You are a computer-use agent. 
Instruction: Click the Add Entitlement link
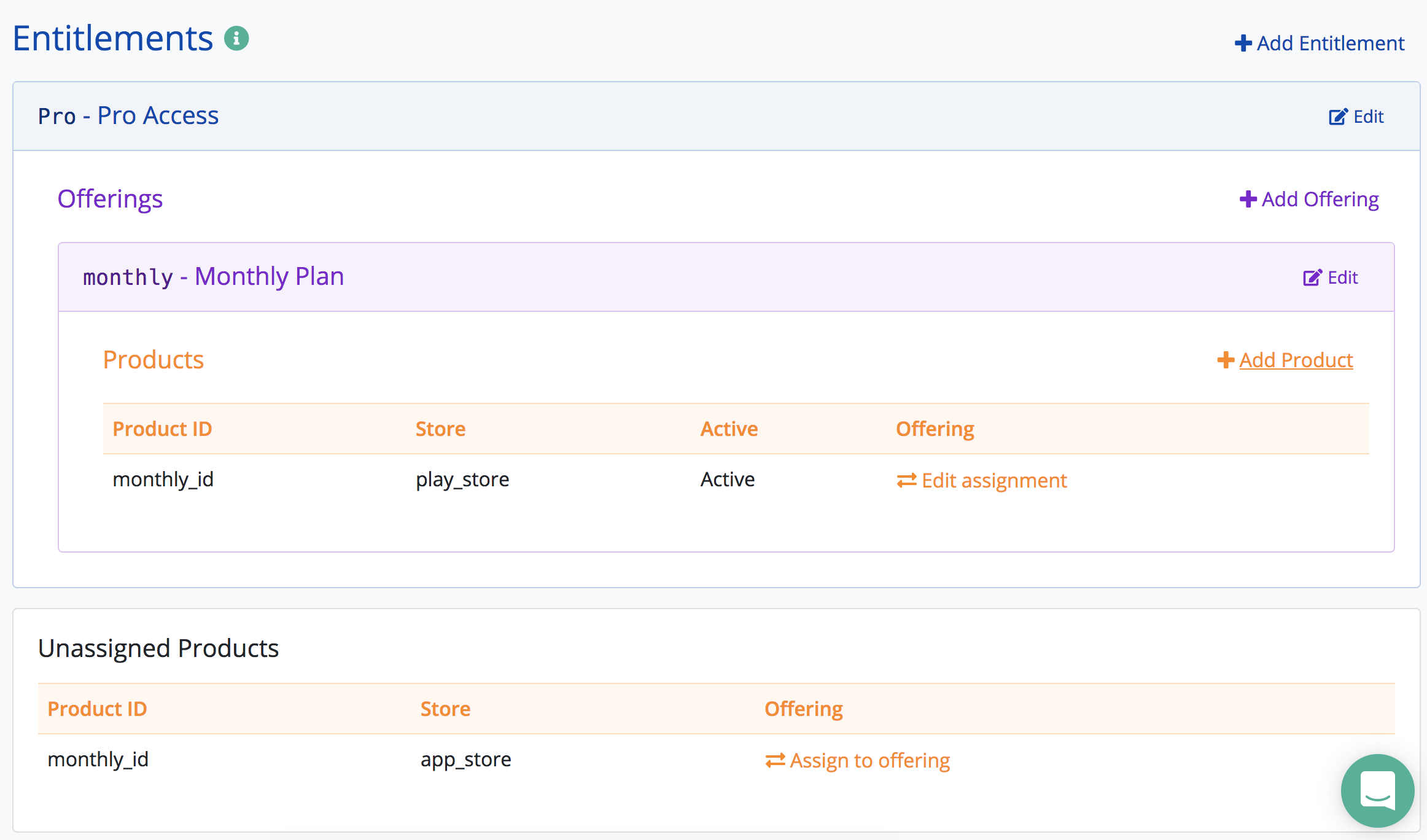tap(1330, 44)
